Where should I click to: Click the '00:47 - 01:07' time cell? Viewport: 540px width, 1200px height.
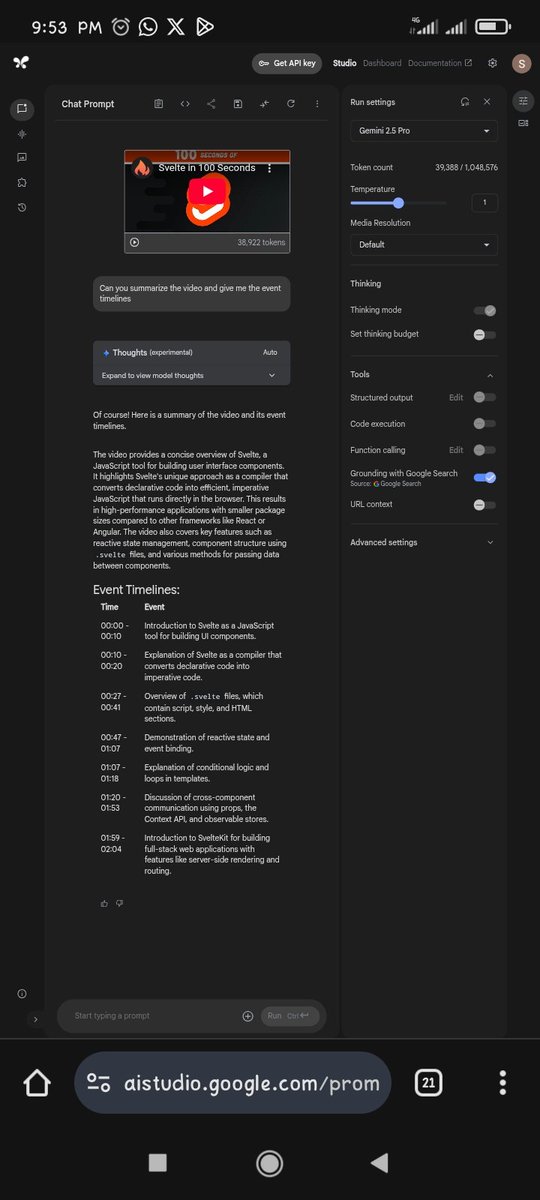(114, 743)
